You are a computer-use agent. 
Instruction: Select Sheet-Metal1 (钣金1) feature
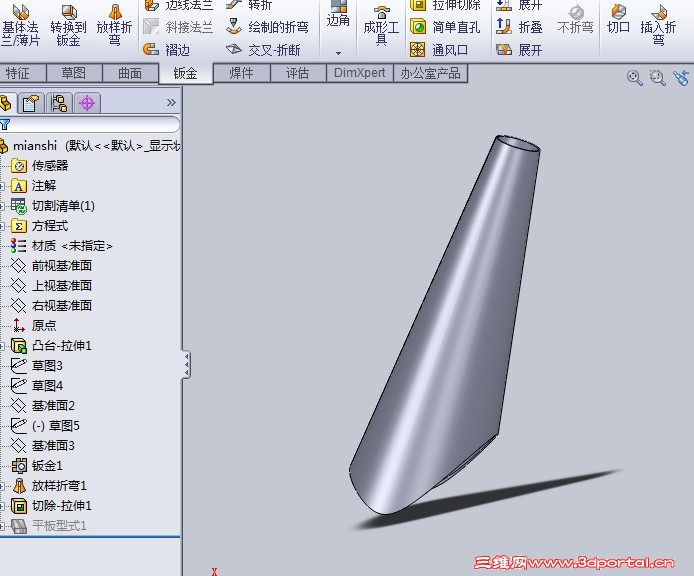click(x=37, y=466)
